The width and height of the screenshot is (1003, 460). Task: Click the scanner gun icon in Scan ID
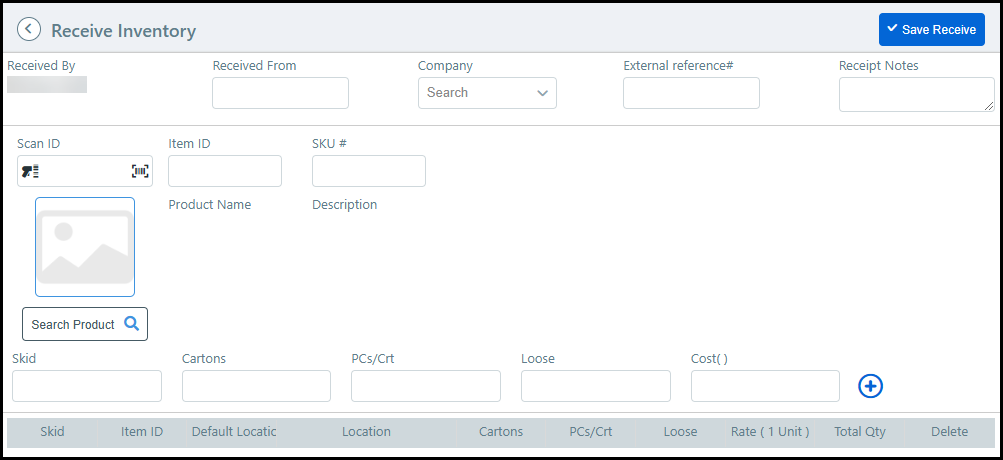pyautogui.click(x=30, y=171)
